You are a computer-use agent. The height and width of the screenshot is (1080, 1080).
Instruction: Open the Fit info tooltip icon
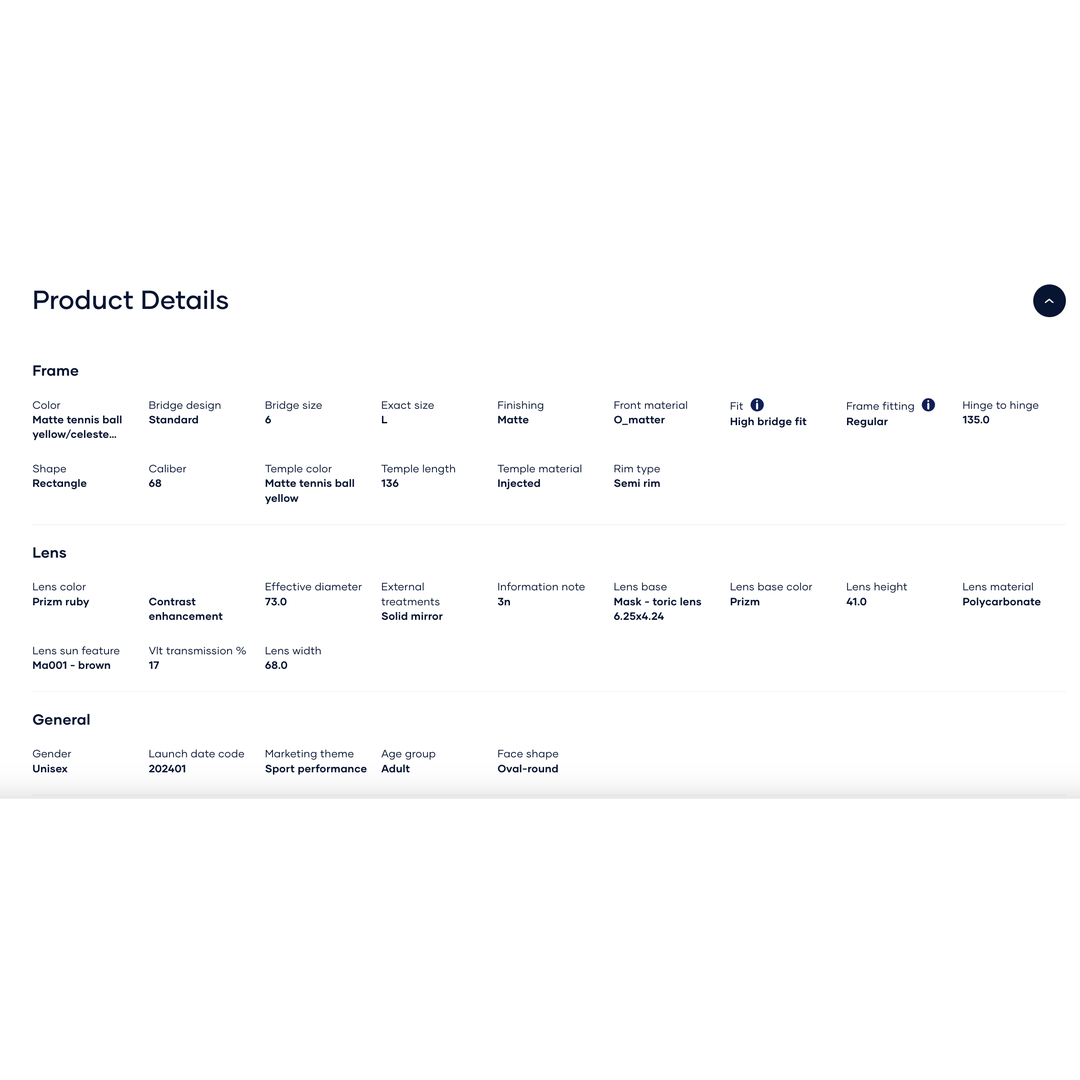pos(756,405)
